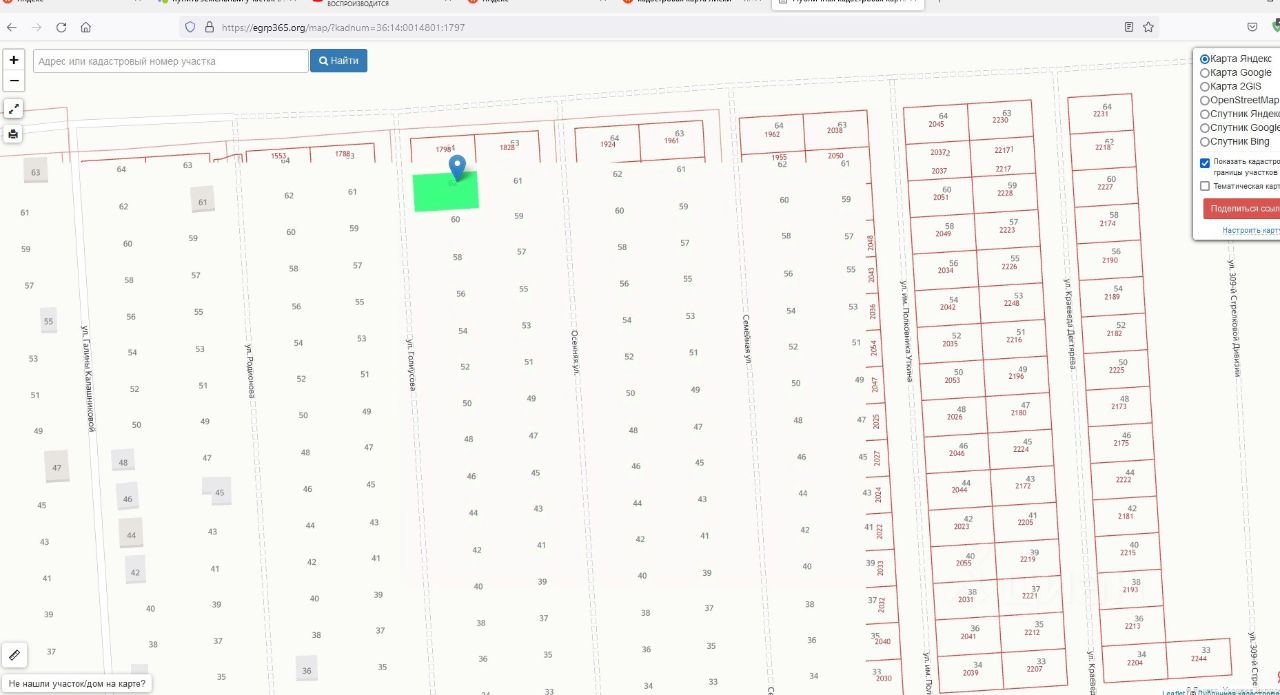This screenshot has height=695, width=1280.
Task: Open the tracking protection shield info
Action: pos(191,27)
